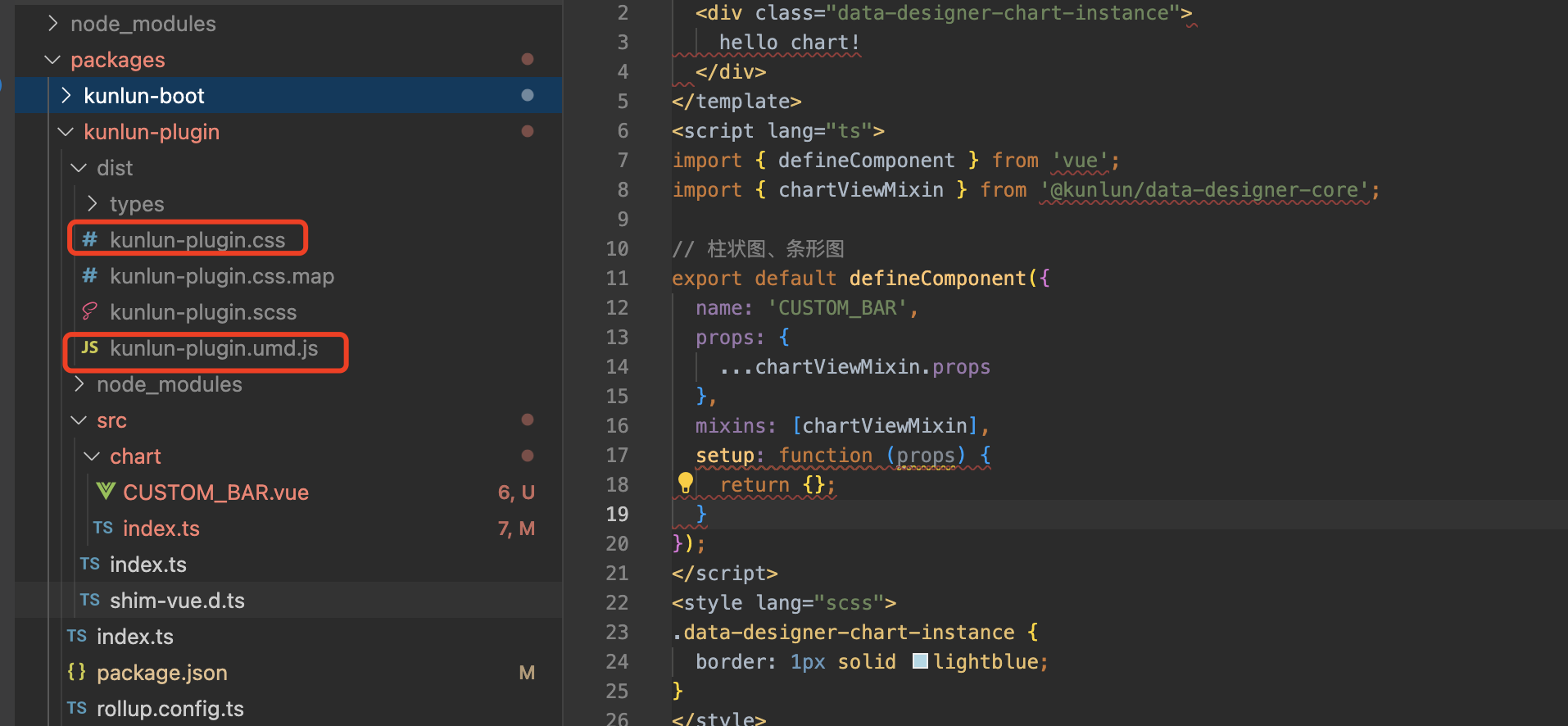
Task: Click the CSS hash icon of kunlun-plugin.css
Action: click(x=90, y=239)
